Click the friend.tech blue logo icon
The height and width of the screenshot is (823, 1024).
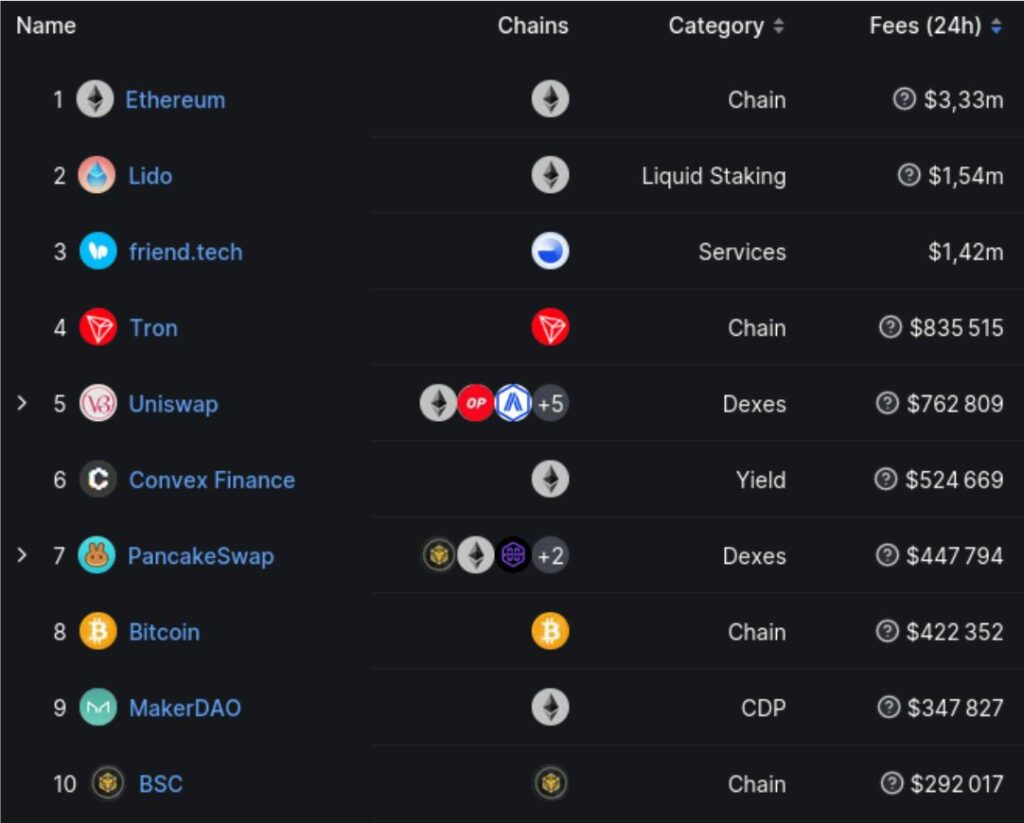pyautogui.click(x=97, y=252)
